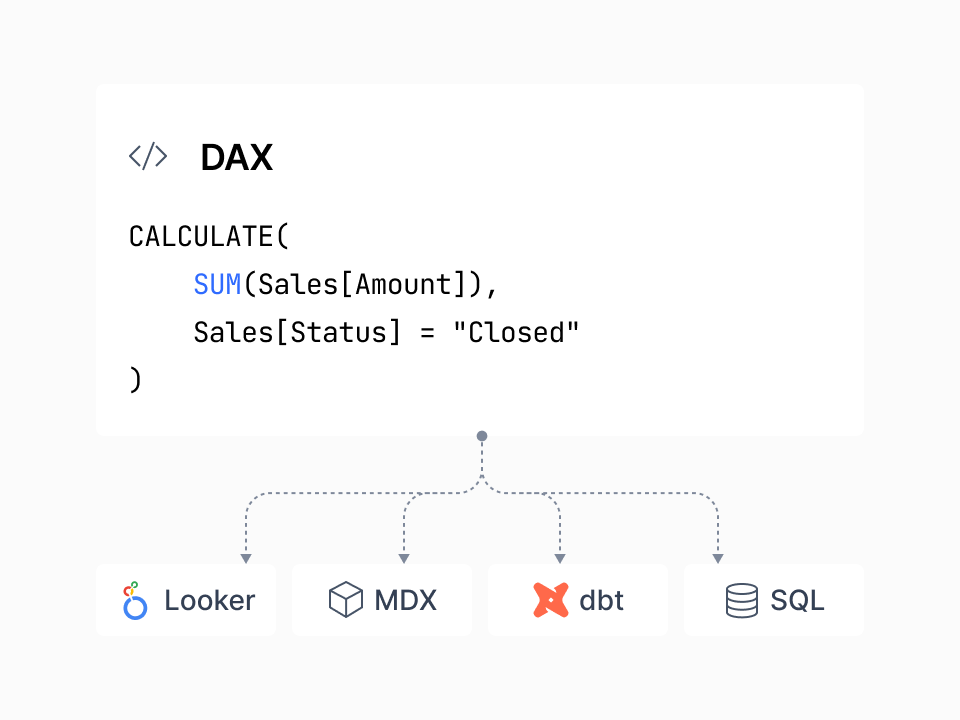Click the arrowhead pointing to MDX
This screenshot has height=720, width=960.
pos(403,558)
